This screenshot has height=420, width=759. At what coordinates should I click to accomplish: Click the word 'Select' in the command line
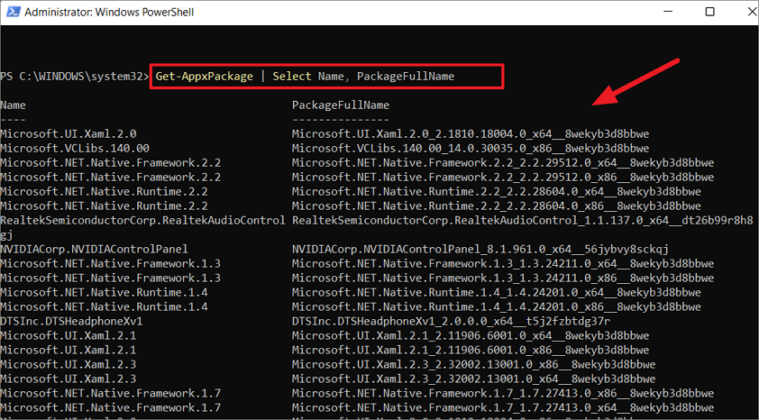pos(292,76)
